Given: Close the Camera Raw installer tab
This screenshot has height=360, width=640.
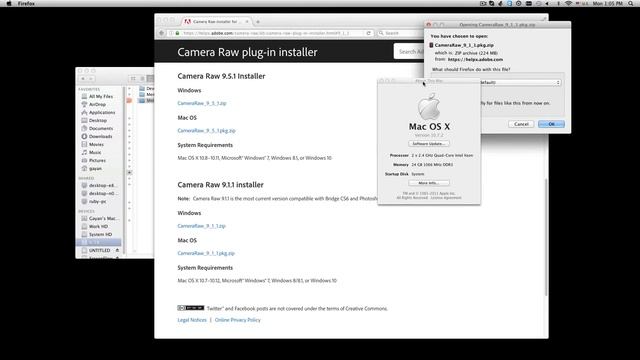Looking at the screenshot, I should [247, 21].
